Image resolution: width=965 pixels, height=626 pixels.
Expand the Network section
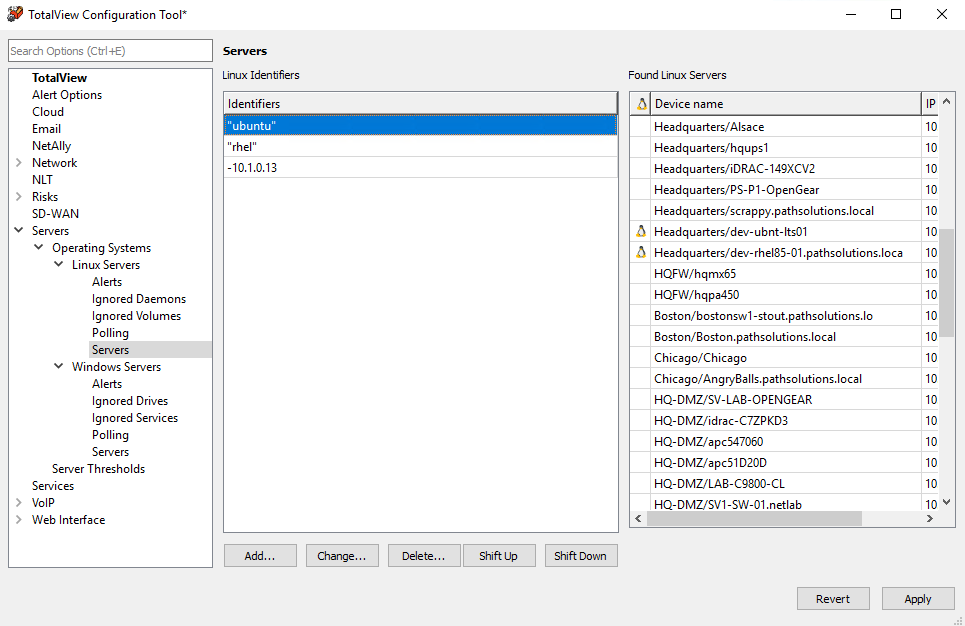click(x=17, y=162)
